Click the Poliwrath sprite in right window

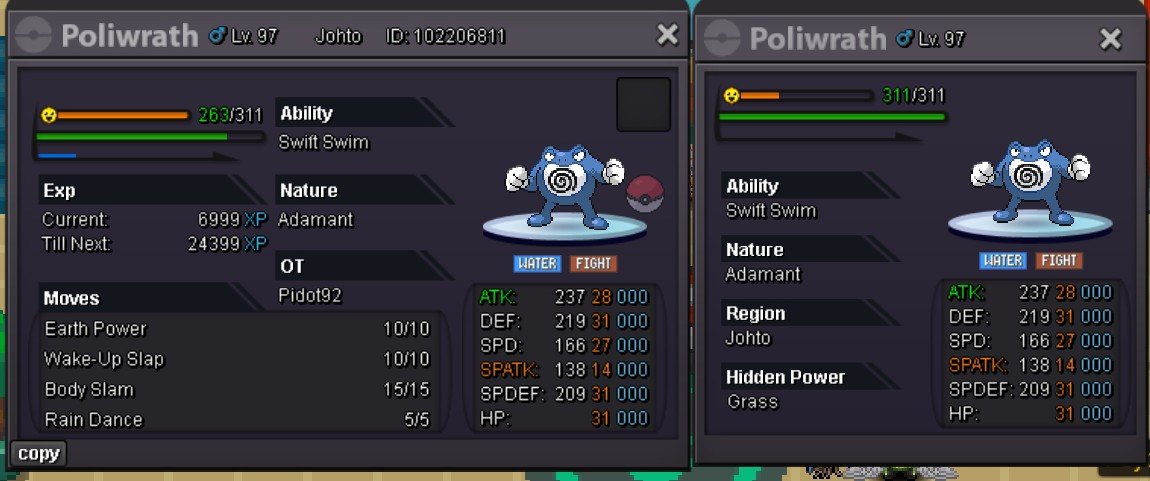tap(1029, 183)
